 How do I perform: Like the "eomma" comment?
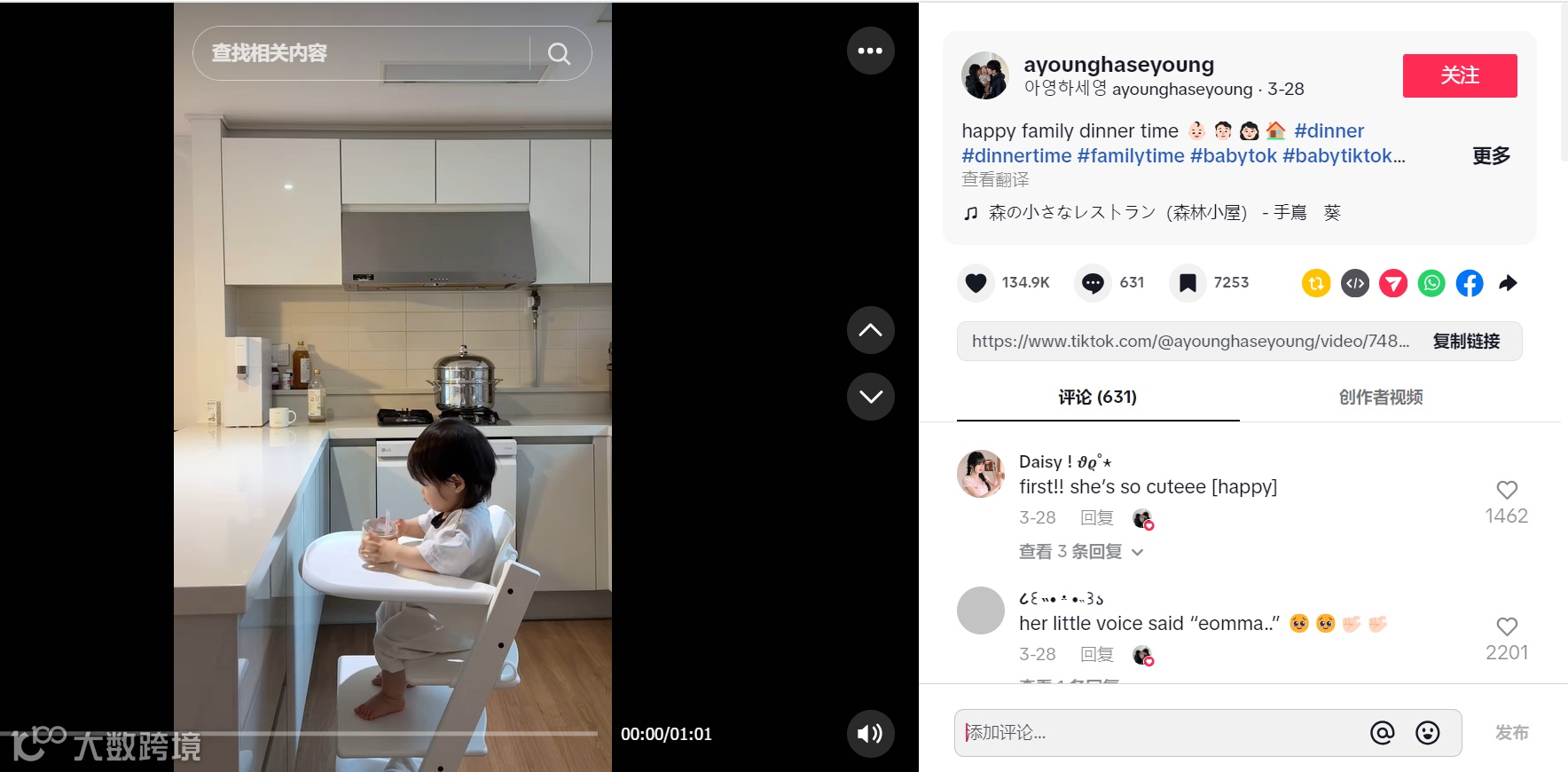click(x=1507, y=626)
